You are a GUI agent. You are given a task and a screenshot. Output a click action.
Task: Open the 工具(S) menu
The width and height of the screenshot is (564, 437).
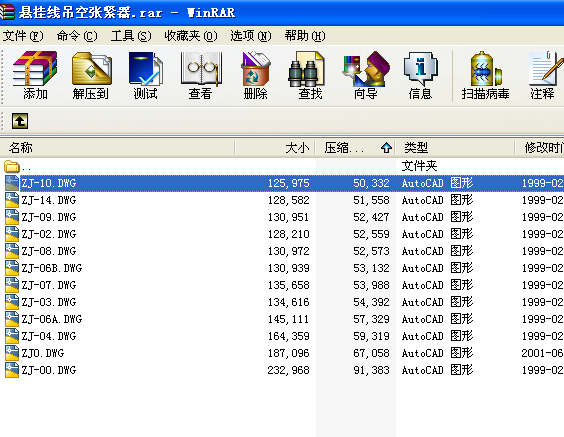(131, 36)
